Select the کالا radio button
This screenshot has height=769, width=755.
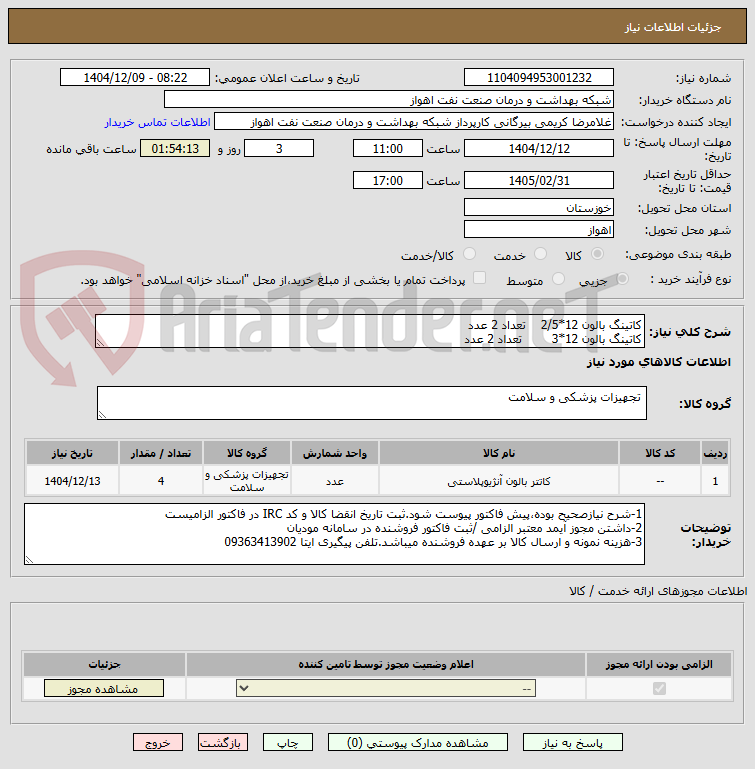(x=597, y=254)
